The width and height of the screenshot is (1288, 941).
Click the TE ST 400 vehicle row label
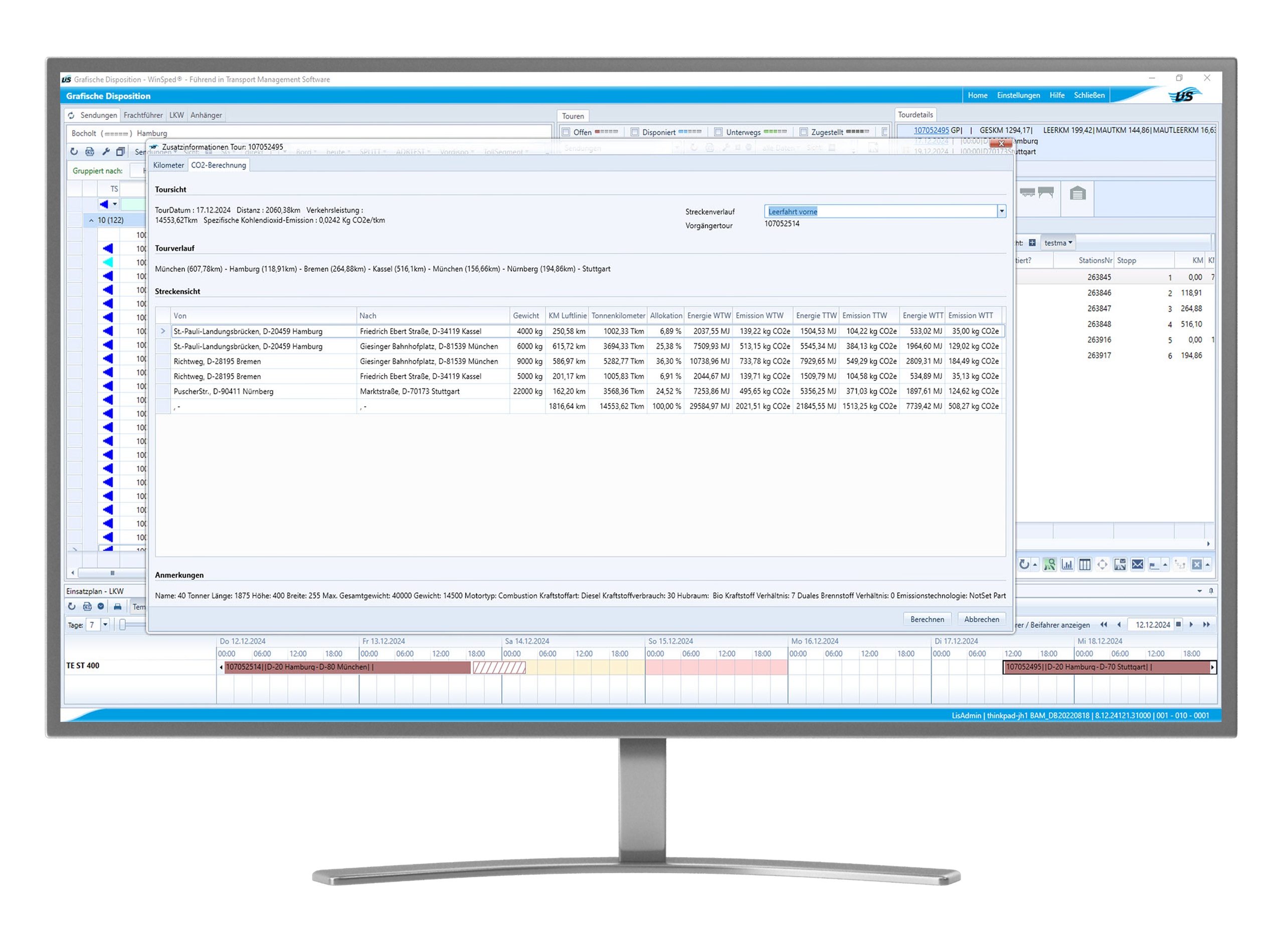tap(83, 666)
